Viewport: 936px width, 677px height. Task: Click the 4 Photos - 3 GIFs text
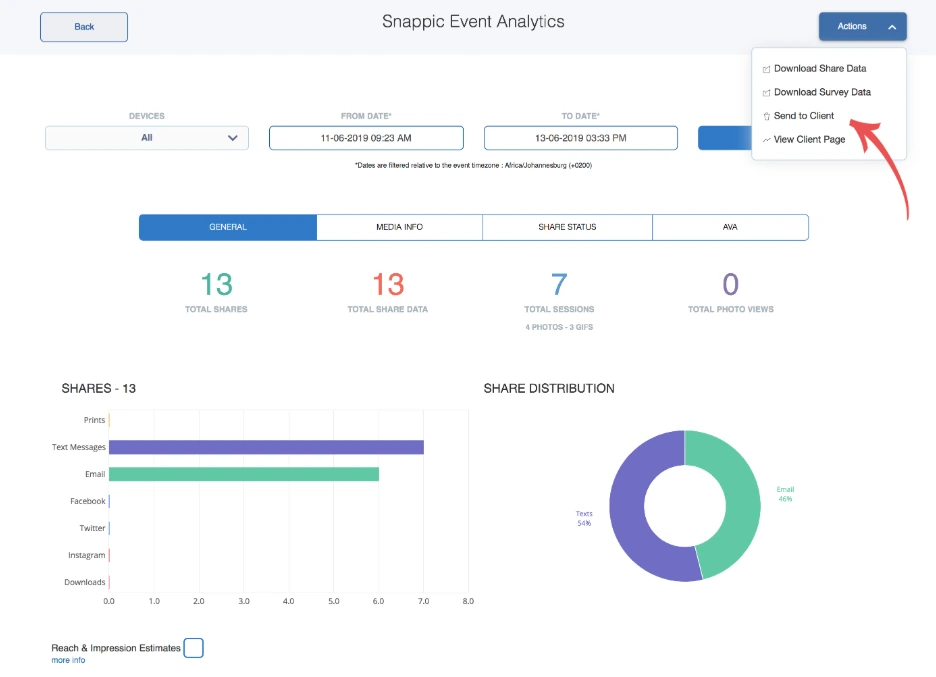point(559,327)
